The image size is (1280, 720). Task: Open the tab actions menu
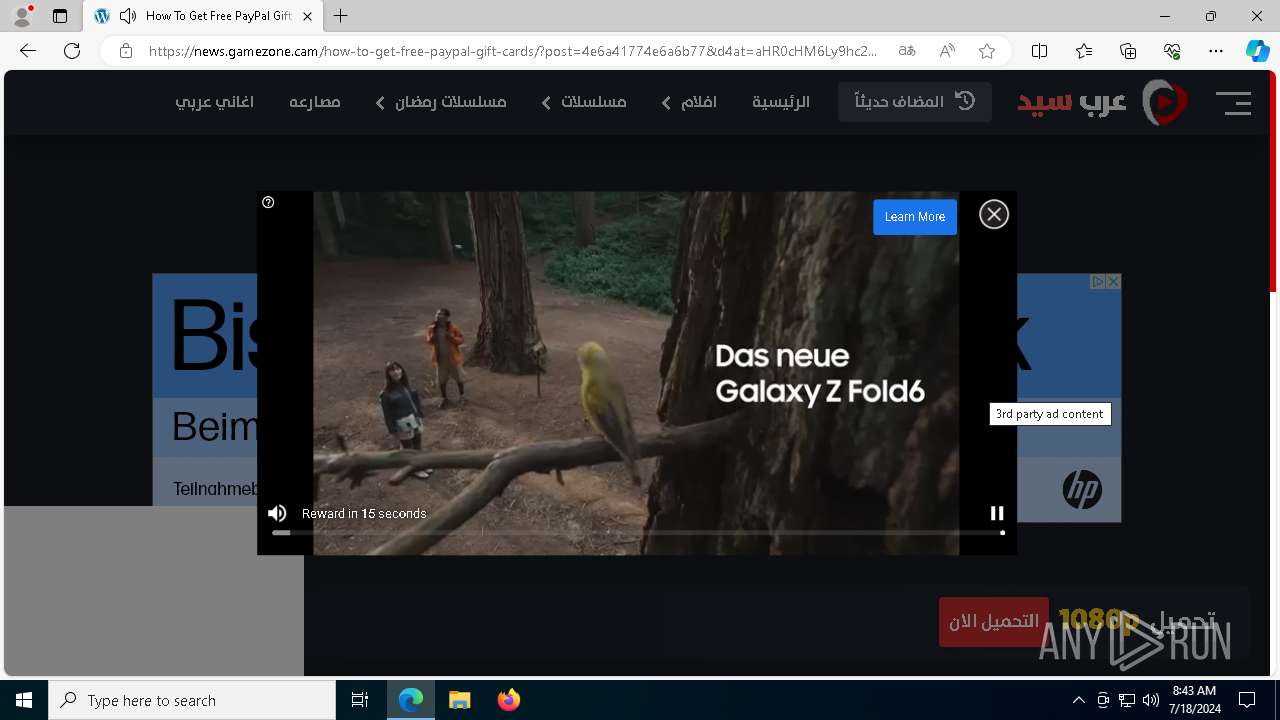(x=60, y=16)
